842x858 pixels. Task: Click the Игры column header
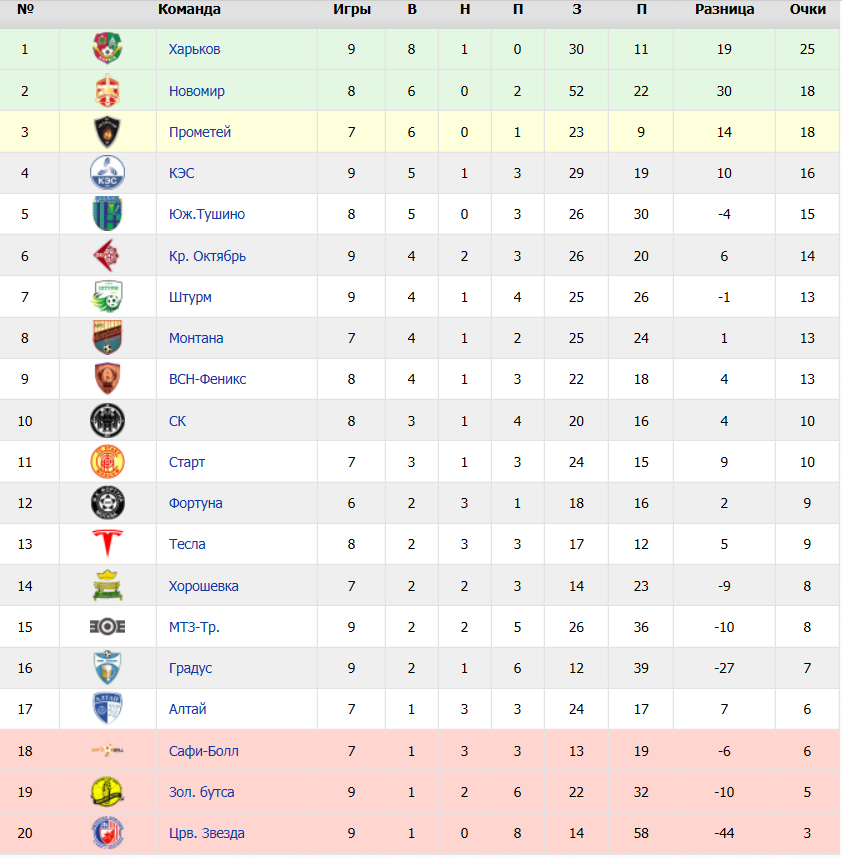coord(352,9)
